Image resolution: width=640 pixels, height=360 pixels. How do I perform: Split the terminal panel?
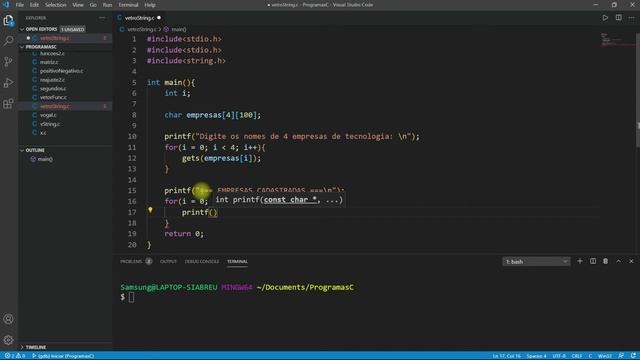tap(593, 261)
